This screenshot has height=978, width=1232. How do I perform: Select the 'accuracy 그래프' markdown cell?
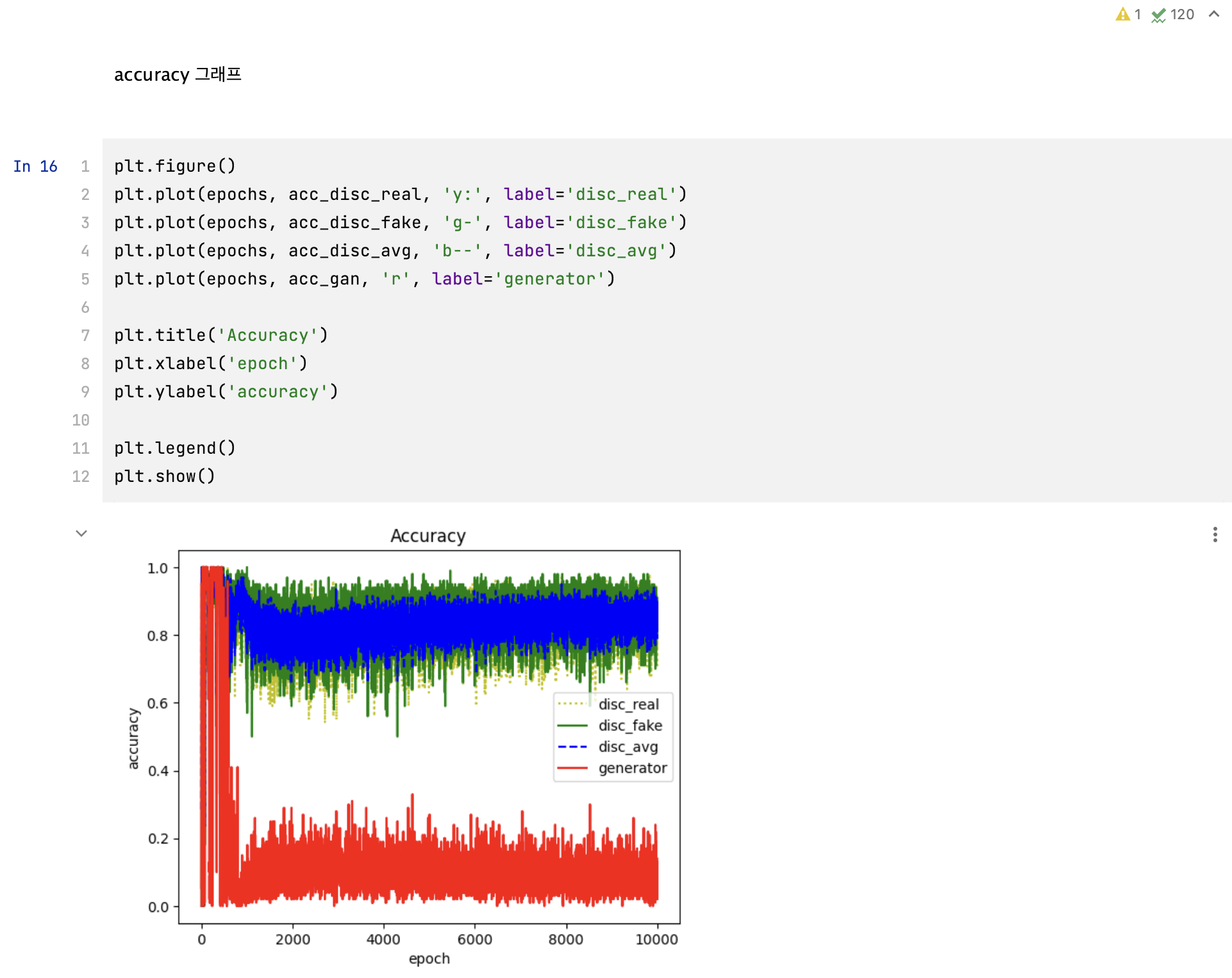(178, 75)
